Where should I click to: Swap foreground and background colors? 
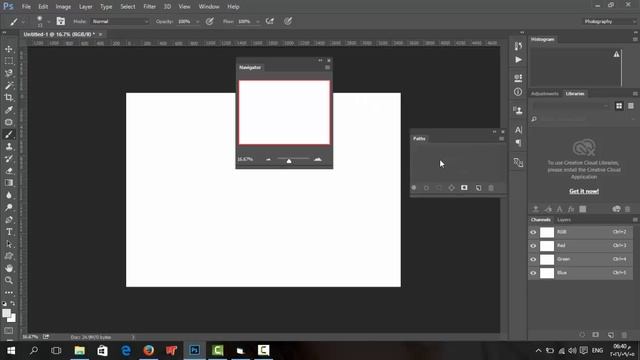(x=13, y=304)
